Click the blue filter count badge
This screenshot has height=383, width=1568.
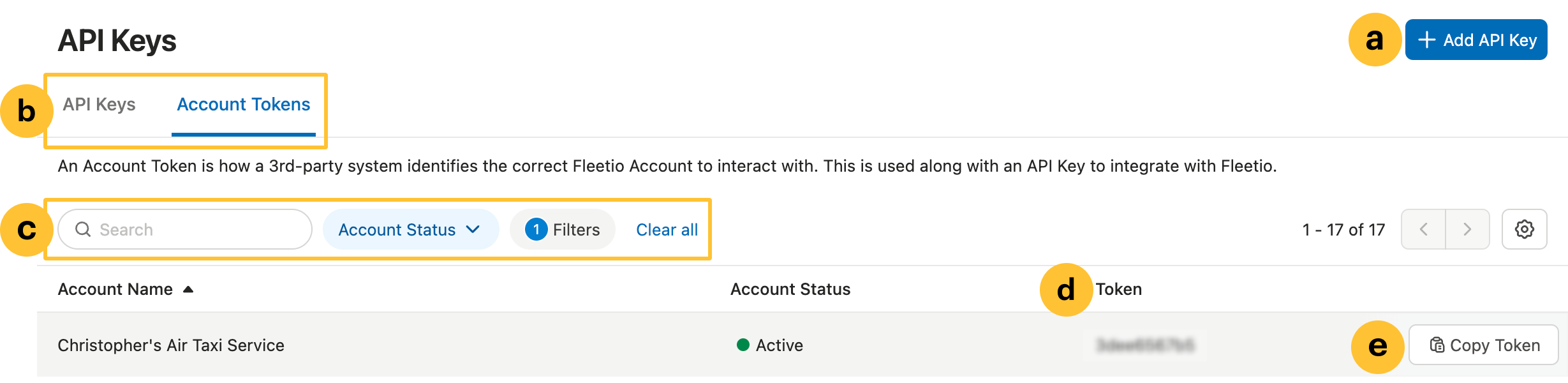[x=536, y=229]
